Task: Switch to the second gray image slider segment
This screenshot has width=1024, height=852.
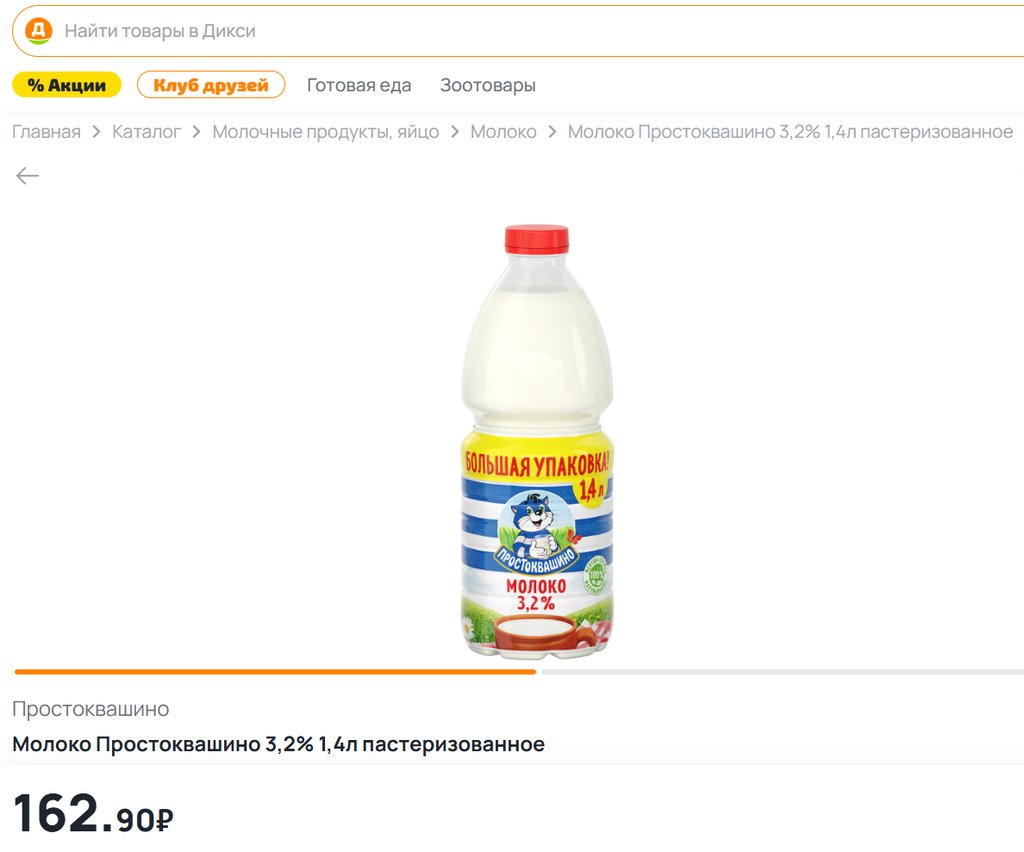Action: (782, 672)
